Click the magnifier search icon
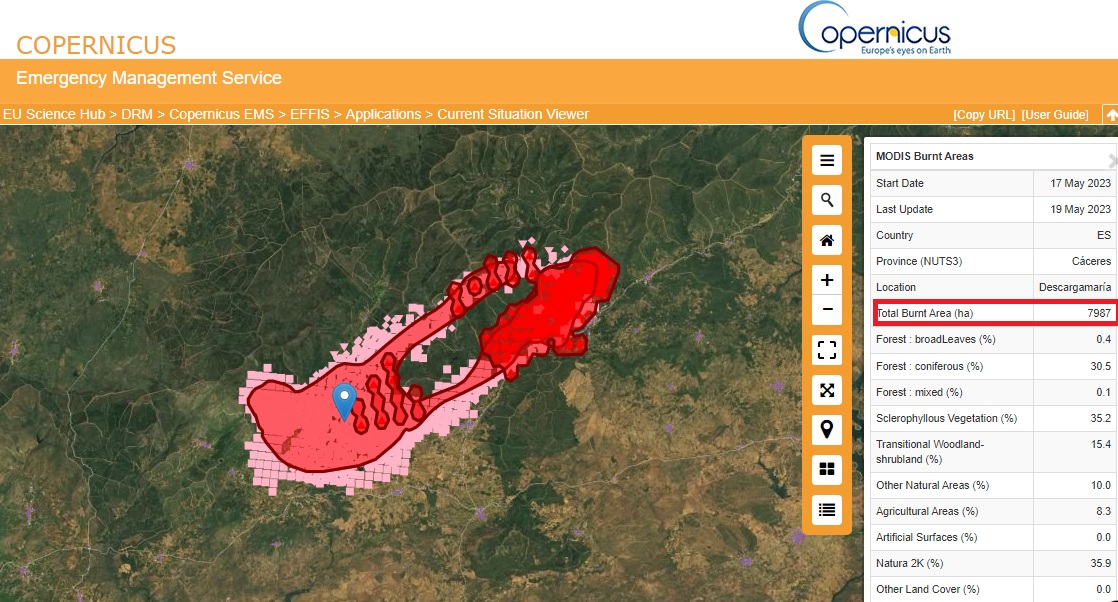Viewport: 1118px width, 602px height. [826, 200]
